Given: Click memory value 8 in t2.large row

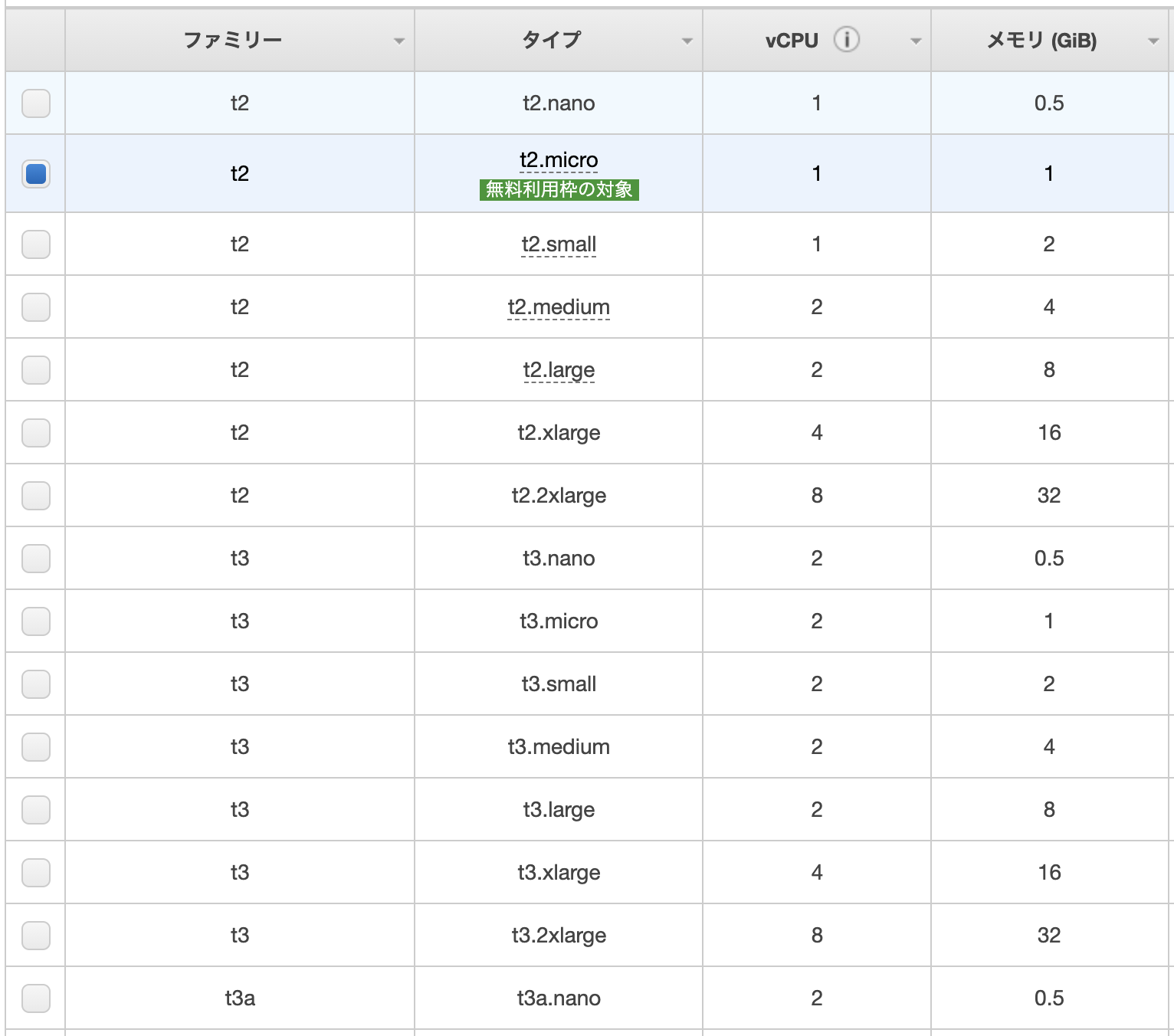Looking at the screenshot, I should coord(1049,370).
